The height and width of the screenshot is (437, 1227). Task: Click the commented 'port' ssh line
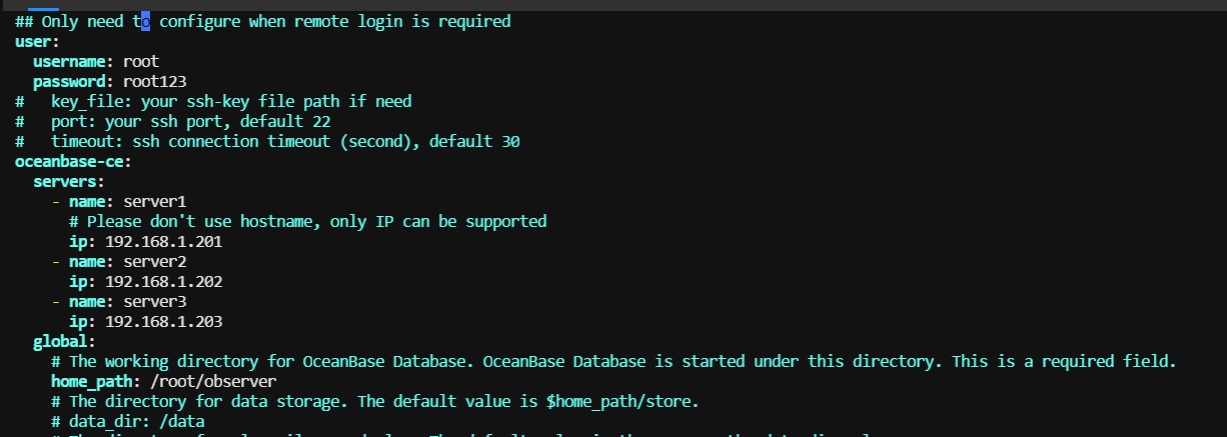[x=173, y=121]
